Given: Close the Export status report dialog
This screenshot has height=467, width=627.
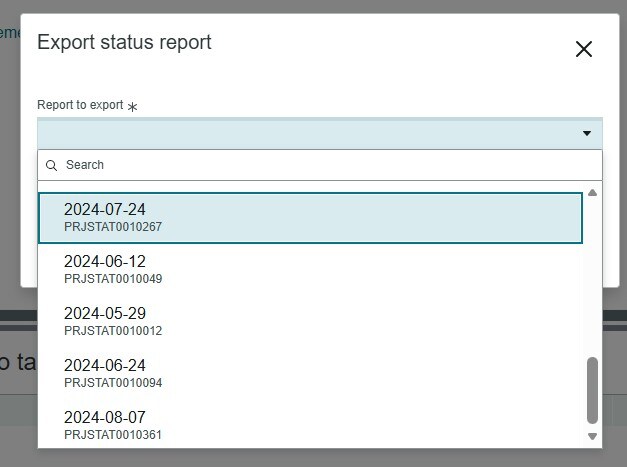Looking at the screenshot, I should [583, 49].
